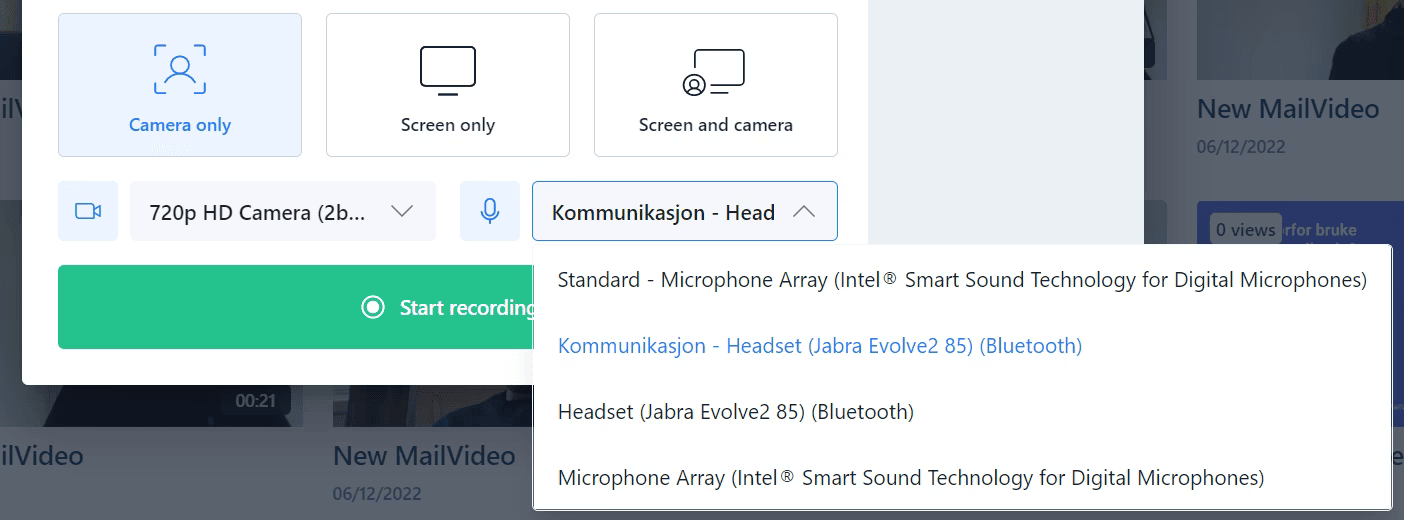Collapse the Kommunikasjon - Head microphone dropdown
This screenshot has width=1404, height=520.
pyautogui.click(x=685, y=211)
